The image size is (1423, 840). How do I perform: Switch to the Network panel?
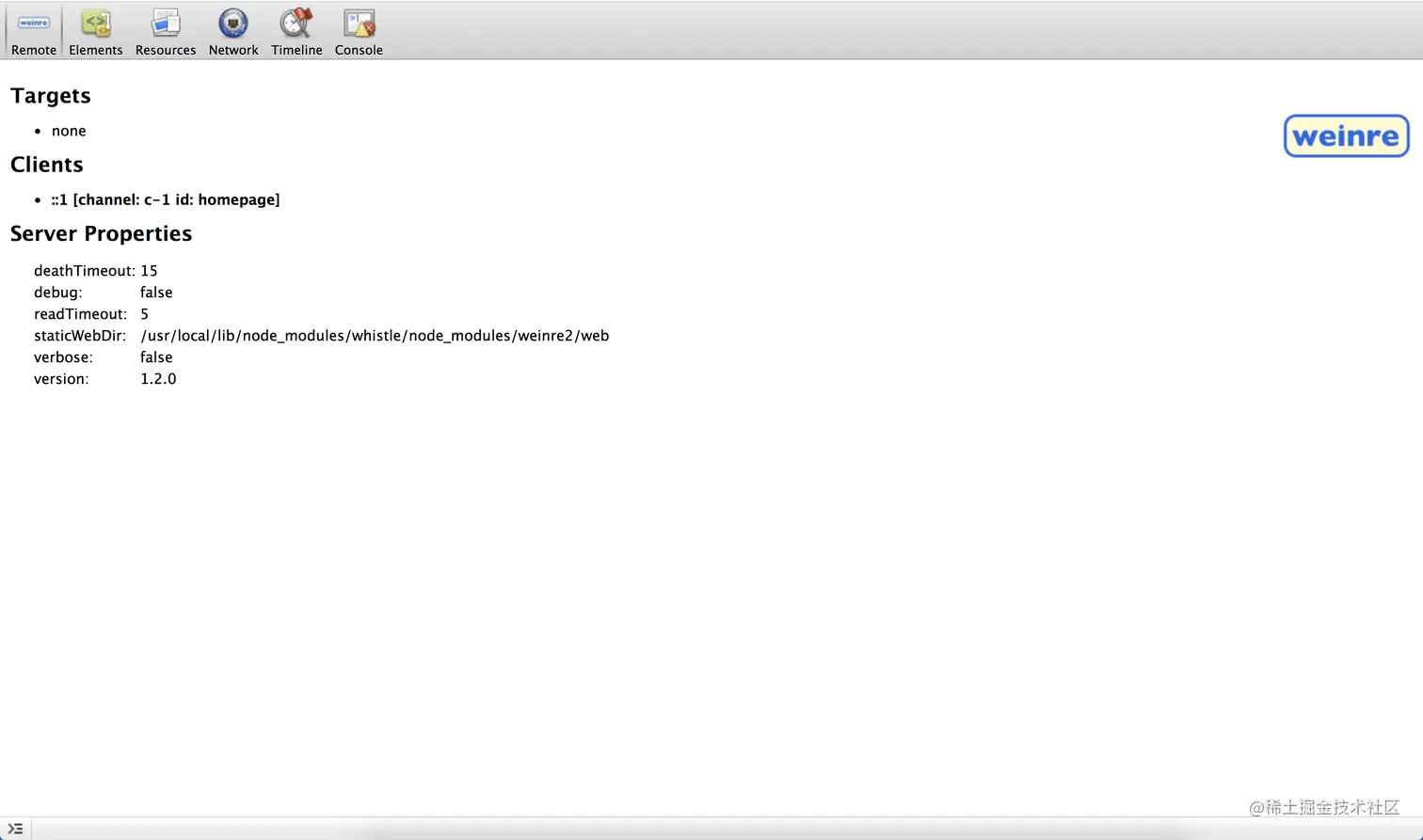[x=233, y=32]
